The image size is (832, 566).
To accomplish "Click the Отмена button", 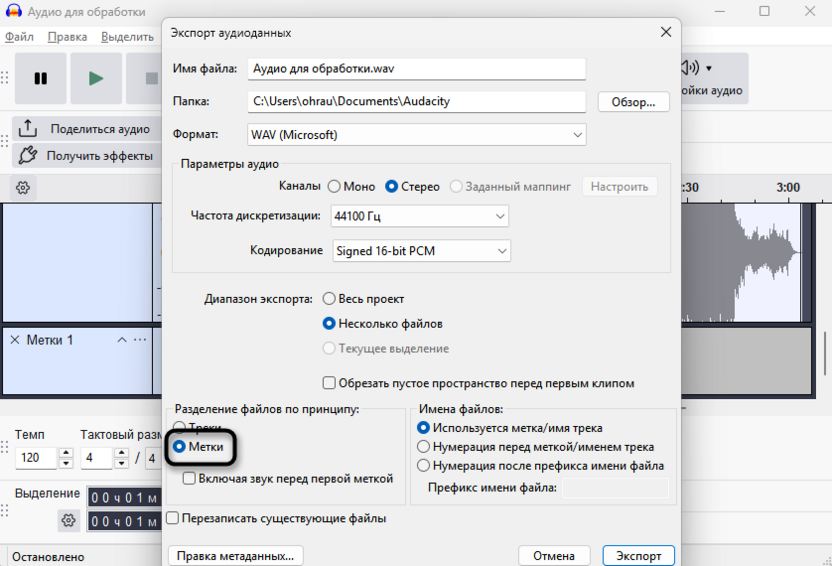I will (x=554, y=555).
